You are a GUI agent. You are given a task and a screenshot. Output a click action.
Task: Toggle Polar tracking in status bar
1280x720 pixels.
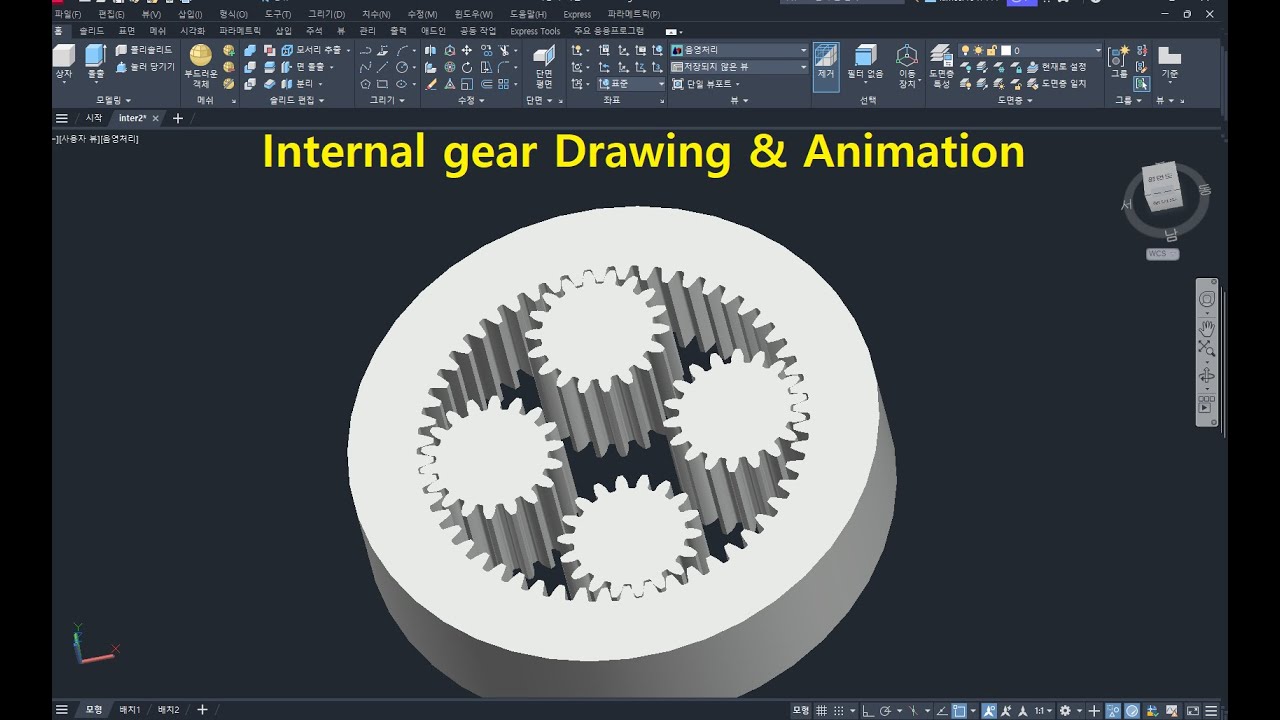(885, 710)
